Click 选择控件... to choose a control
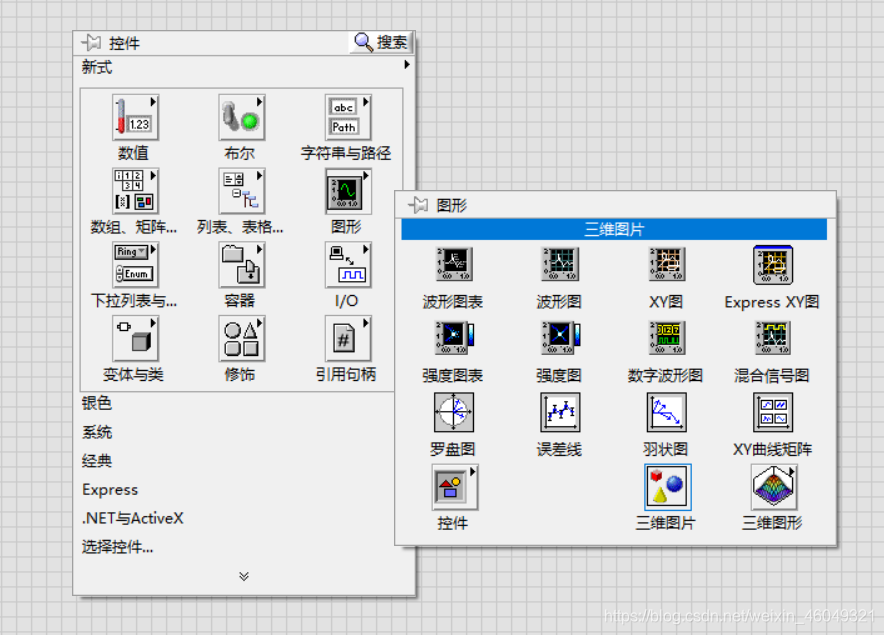This screenshot has width=884, height=635. (117, 546)
